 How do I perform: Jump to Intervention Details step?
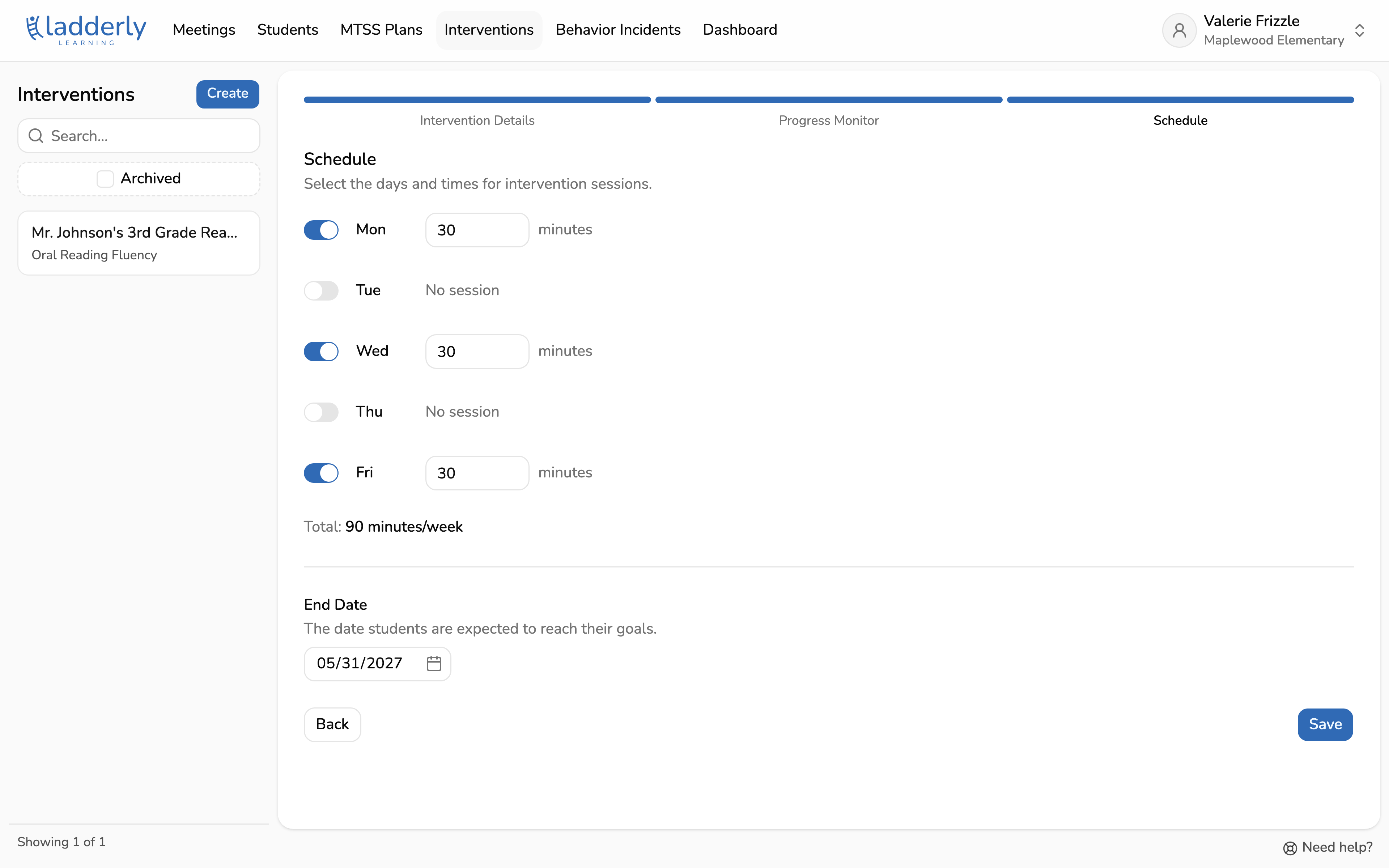tap(477, 120)
